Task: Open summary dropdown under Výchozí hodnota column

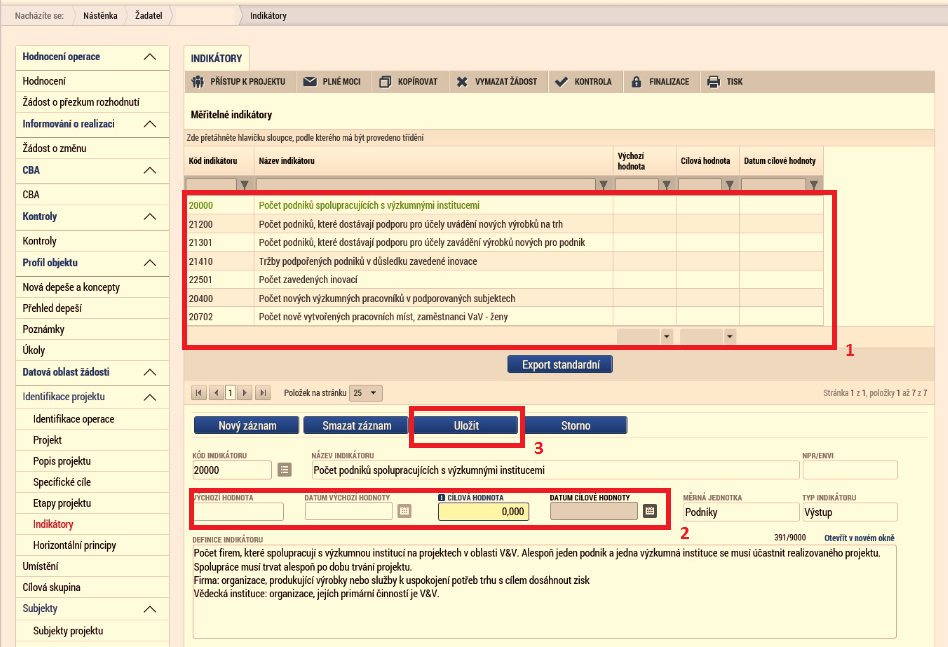Action: [666, 337]
